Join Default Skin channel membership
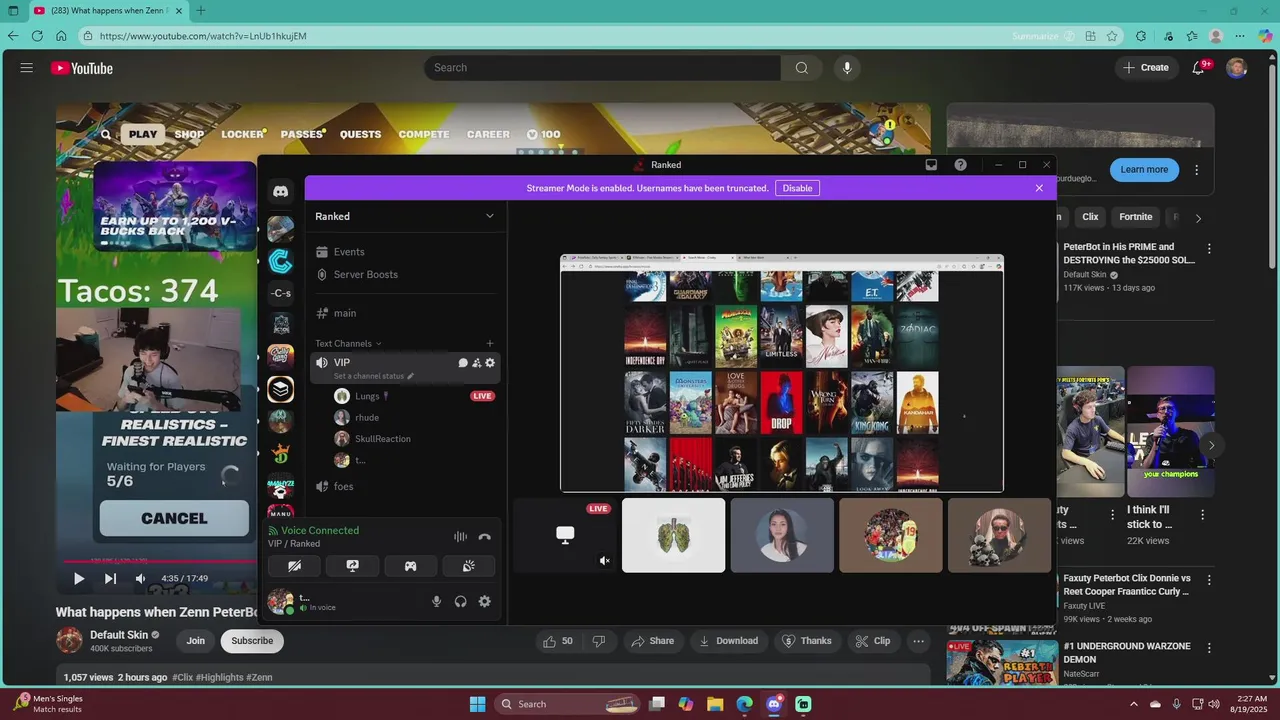This screenshot has width=1280, height=720. [x=196, y=641]
